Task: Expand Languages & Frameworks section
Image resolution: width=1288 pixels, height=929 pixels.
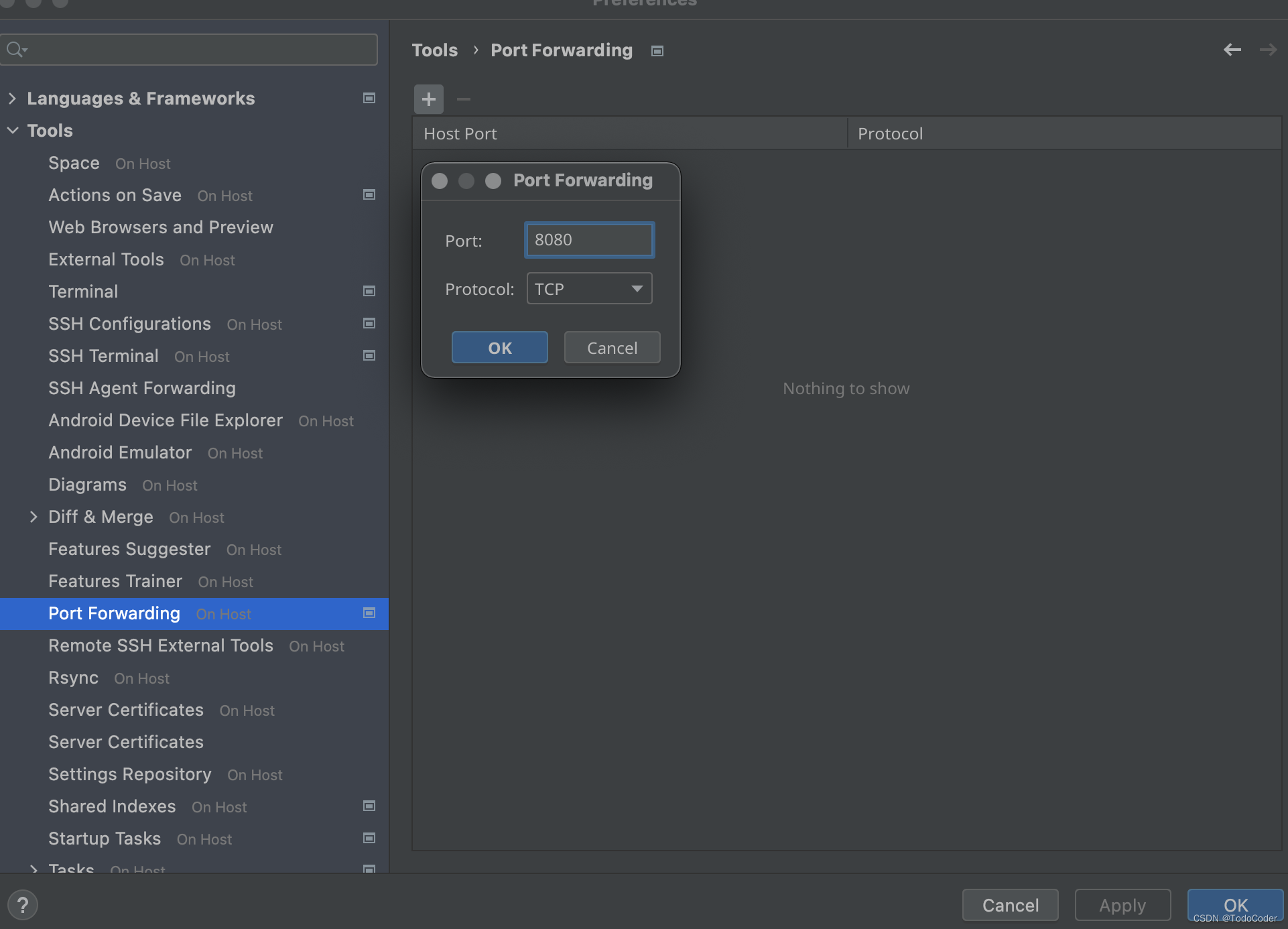Action: pyautogui.click(x=12, y=99)
